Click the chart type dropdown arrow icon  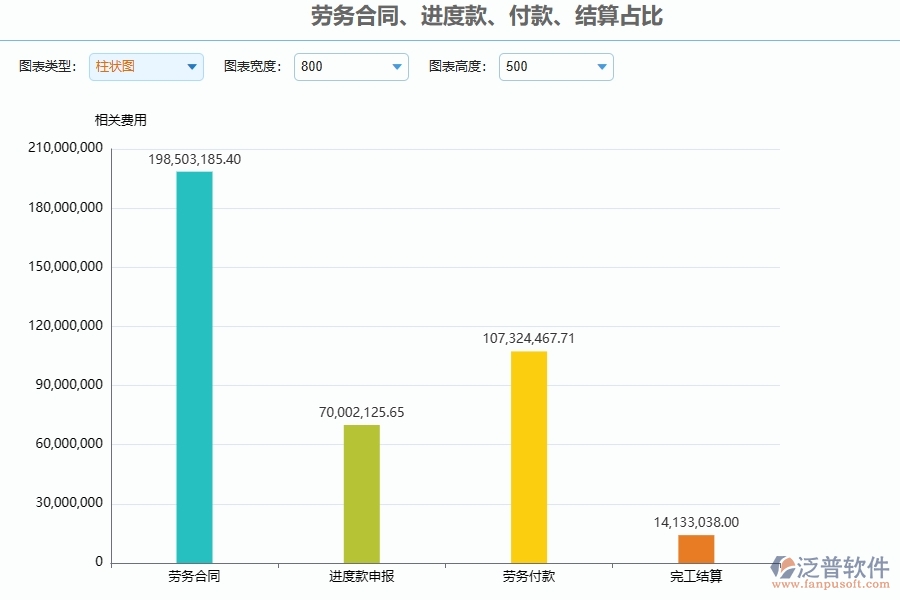tap(190, 67)
